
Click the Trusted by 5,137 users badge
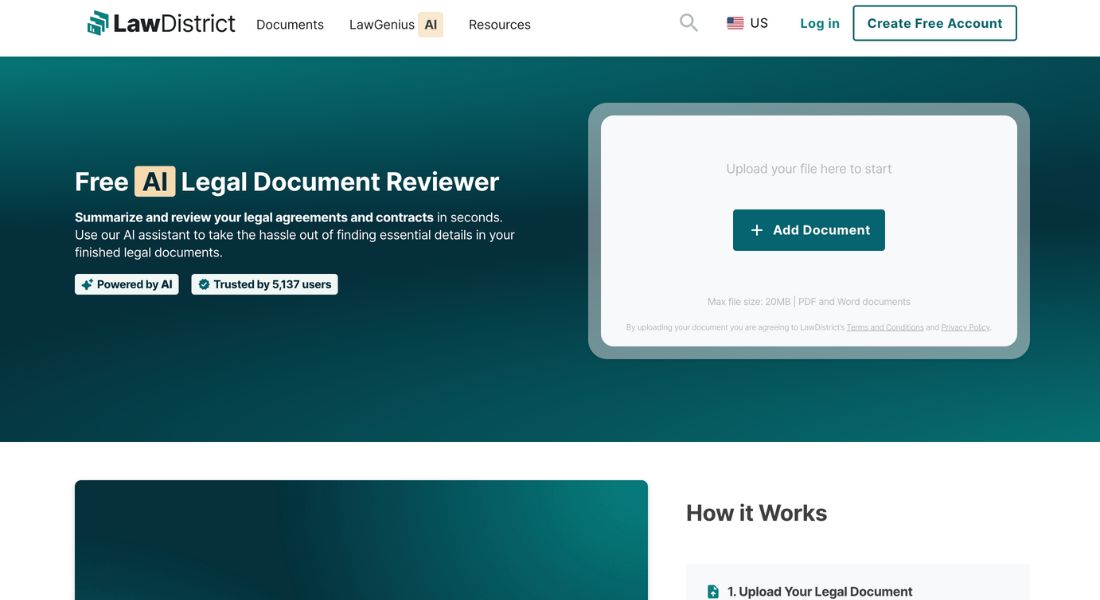pos(264,284)
